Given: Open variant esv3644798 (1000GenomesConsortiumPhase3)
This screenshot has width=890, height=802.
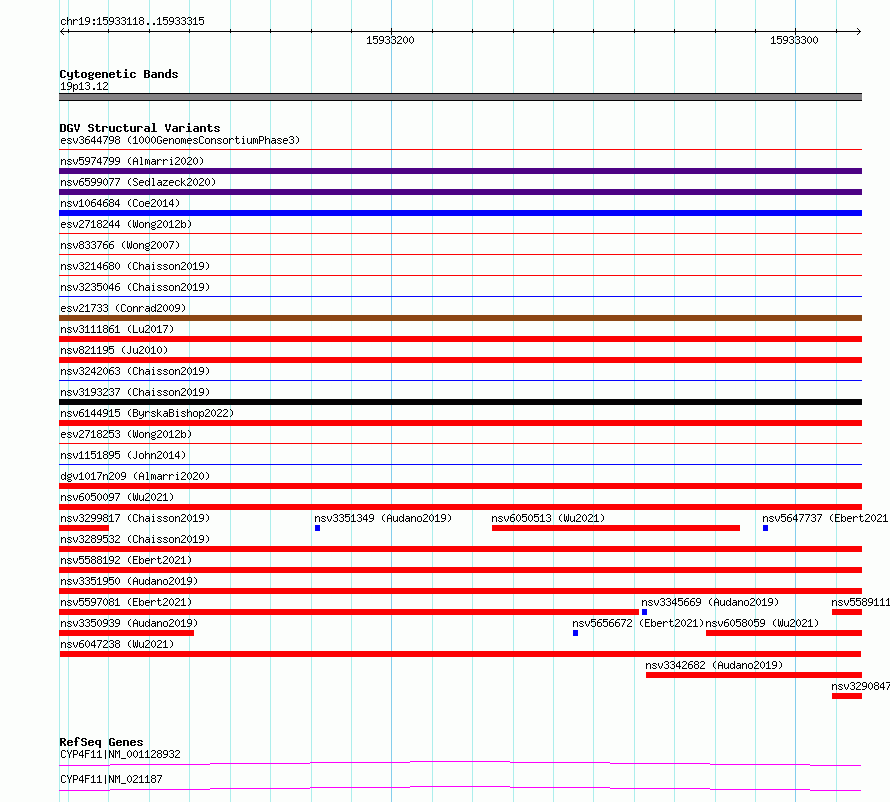Looking at the screenshot, I should pyautogui.click(x=180, y=140).
